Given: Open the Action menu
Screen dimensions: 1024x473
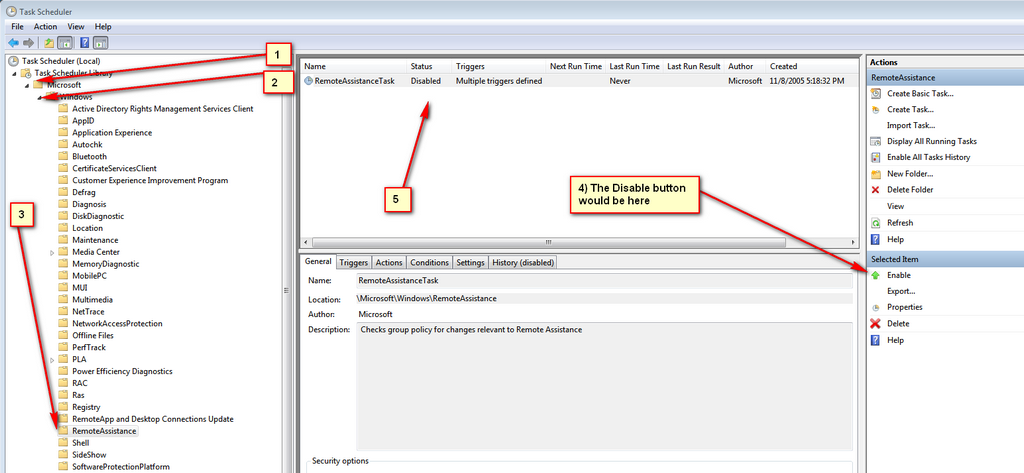Looking at the screenshot, I should tap(46, 27).
